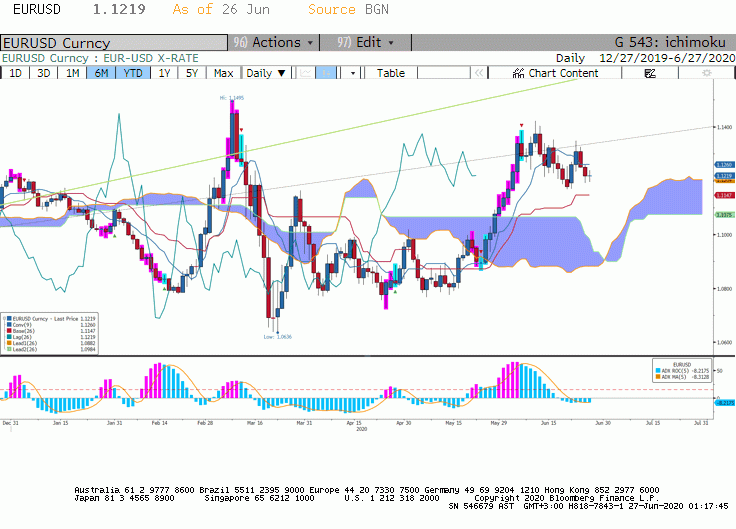Select the YTD time range button
736x529 pixels.
pos(133,73)
